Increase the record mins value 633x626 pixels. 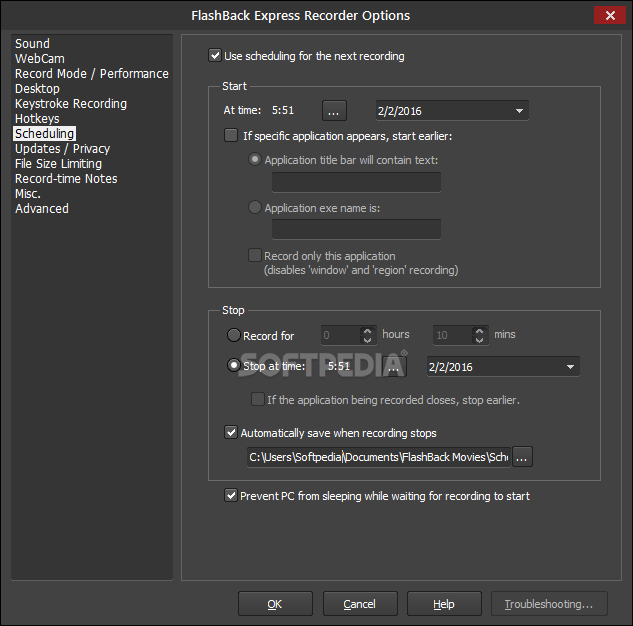click(x=479, y=331)
